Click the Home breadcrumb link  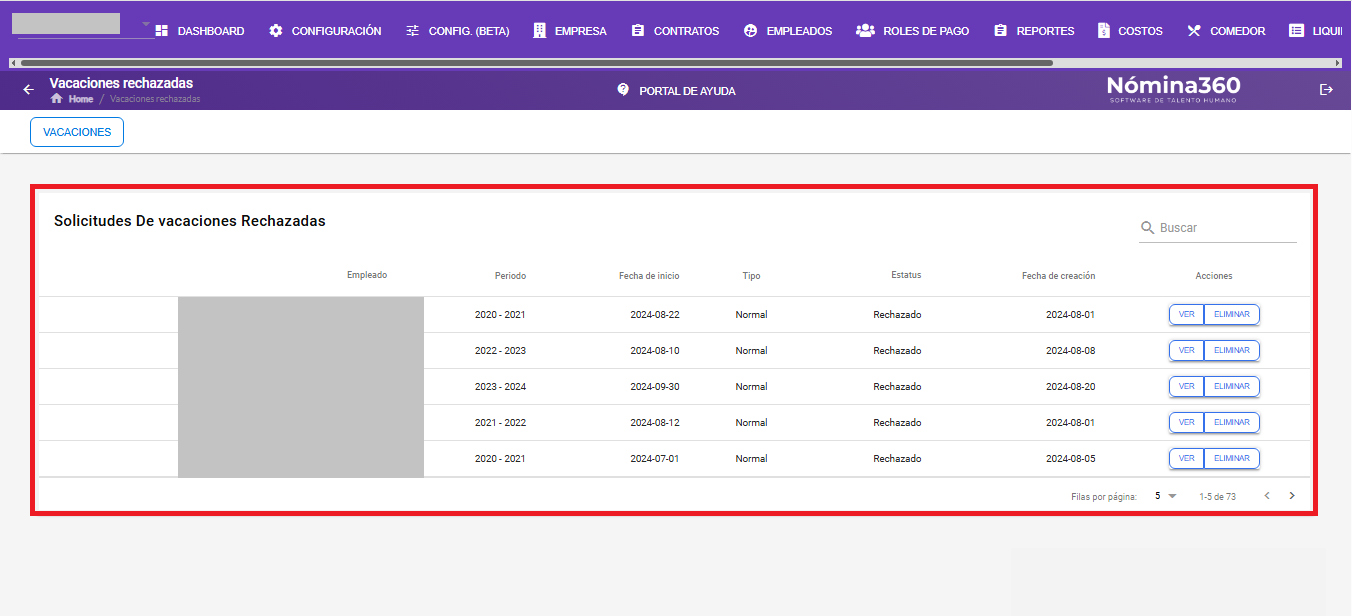click(81, 99)
